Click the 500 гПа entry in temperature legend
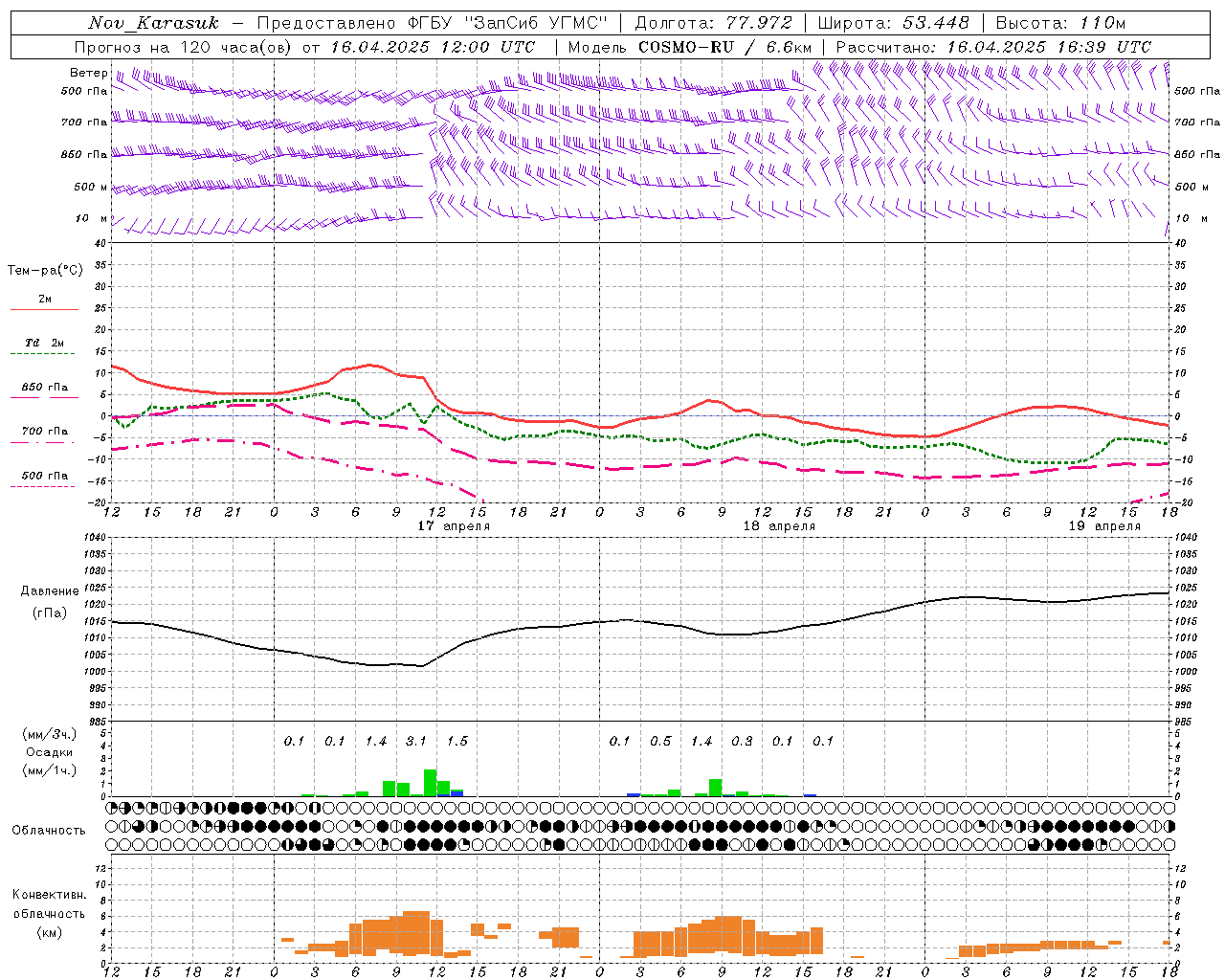The image size is (1225, 980). click(x=45, y=476)
